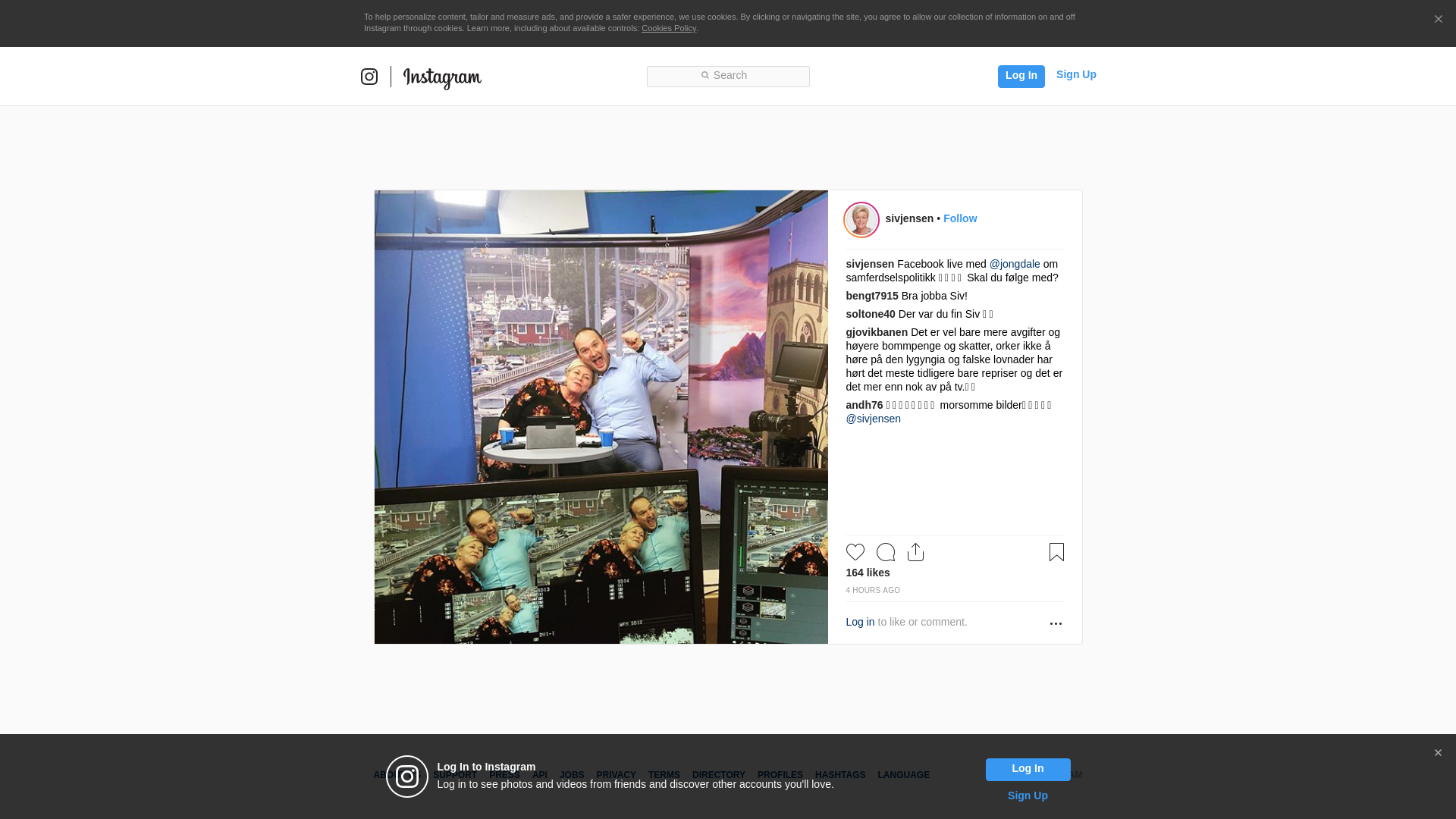1456x819 pixels.
Task: Dismiss the cookie notice banner
Action: point(1438,20)
